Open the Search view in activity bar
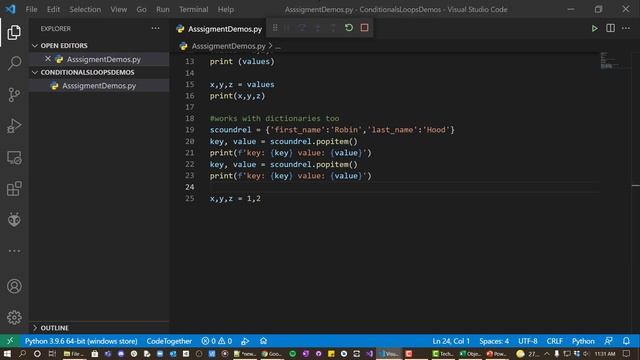The width and height of the screenshot is (640, 360). coord(14,63)
